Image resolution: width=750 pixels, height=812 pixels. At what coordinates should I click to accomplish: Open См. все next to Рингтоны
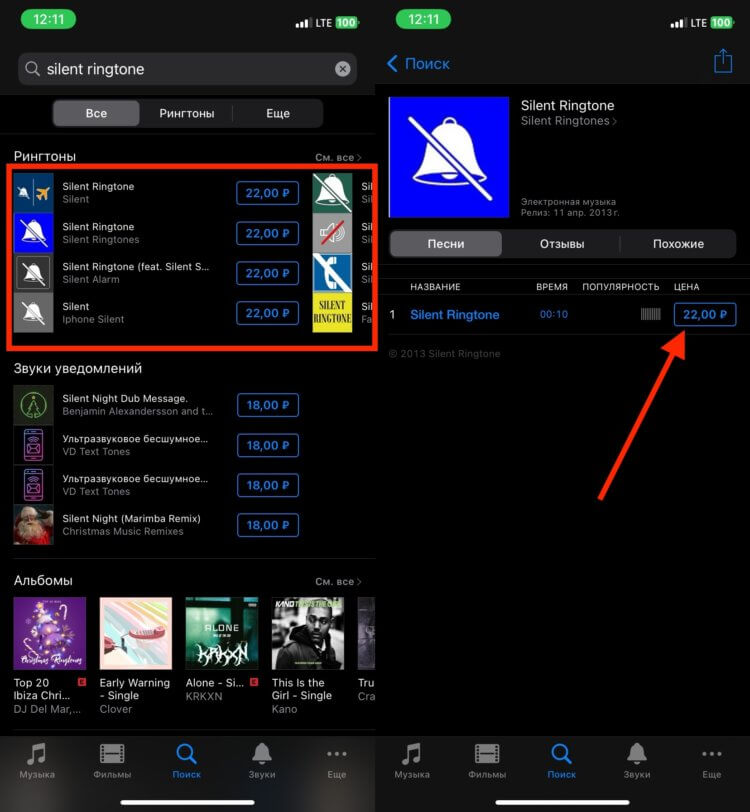[x=338, y=157]
